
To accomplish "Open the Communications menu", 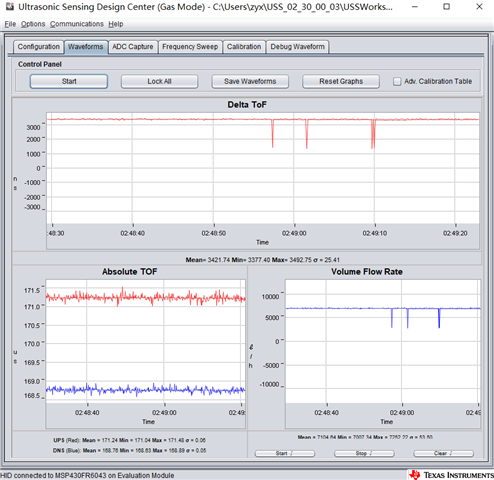I will coord(77,24).
